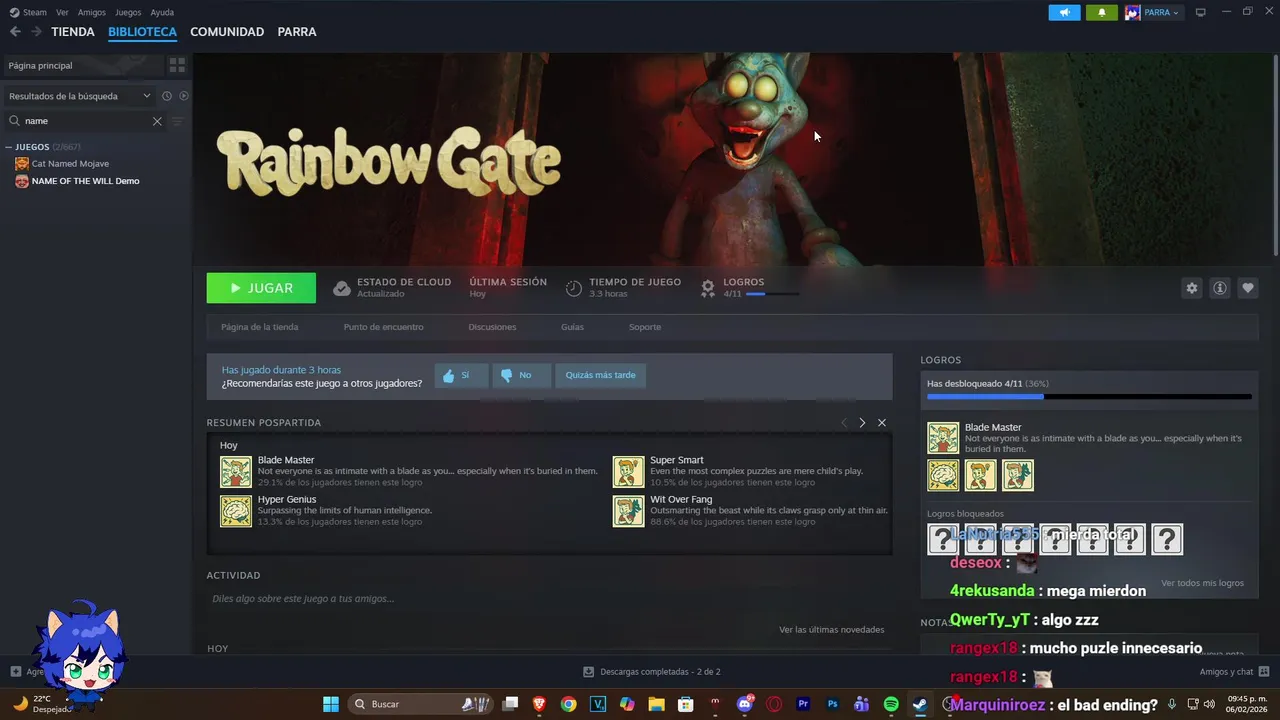
Task: Open Spotify from the taskbar
Action: tap(891, 704)
